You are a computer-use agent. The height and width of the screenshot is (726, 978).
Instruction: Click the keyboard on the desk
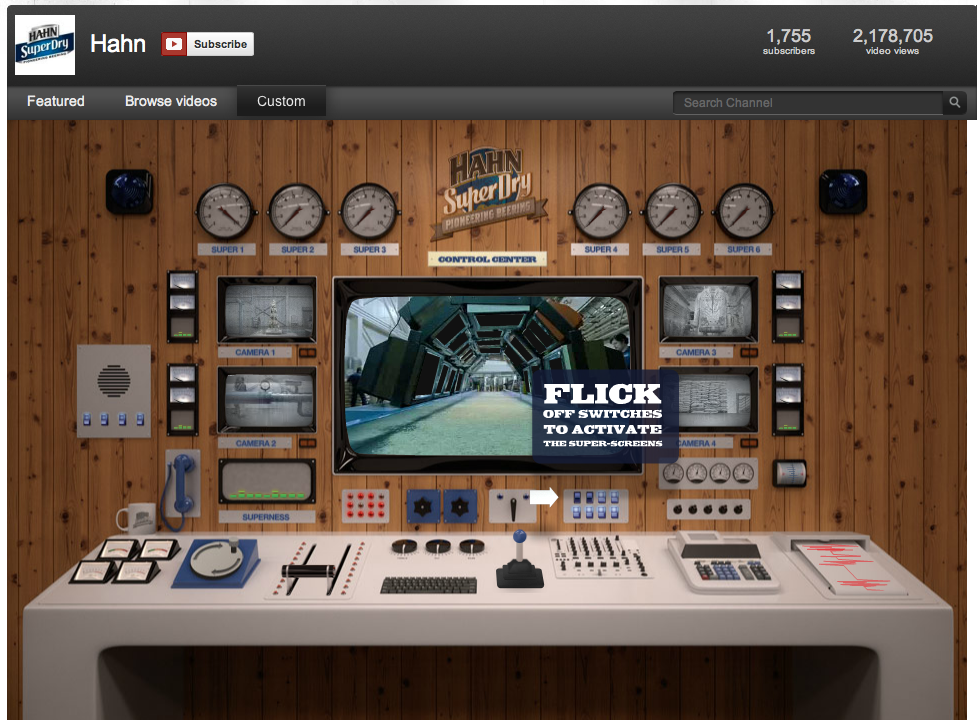[x=428, y=585]
